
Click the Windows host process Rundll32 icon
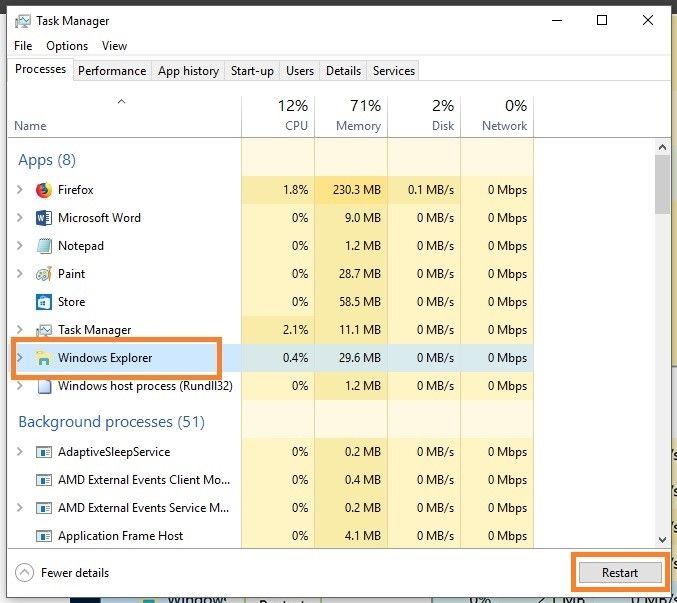[x=44, y=386]
